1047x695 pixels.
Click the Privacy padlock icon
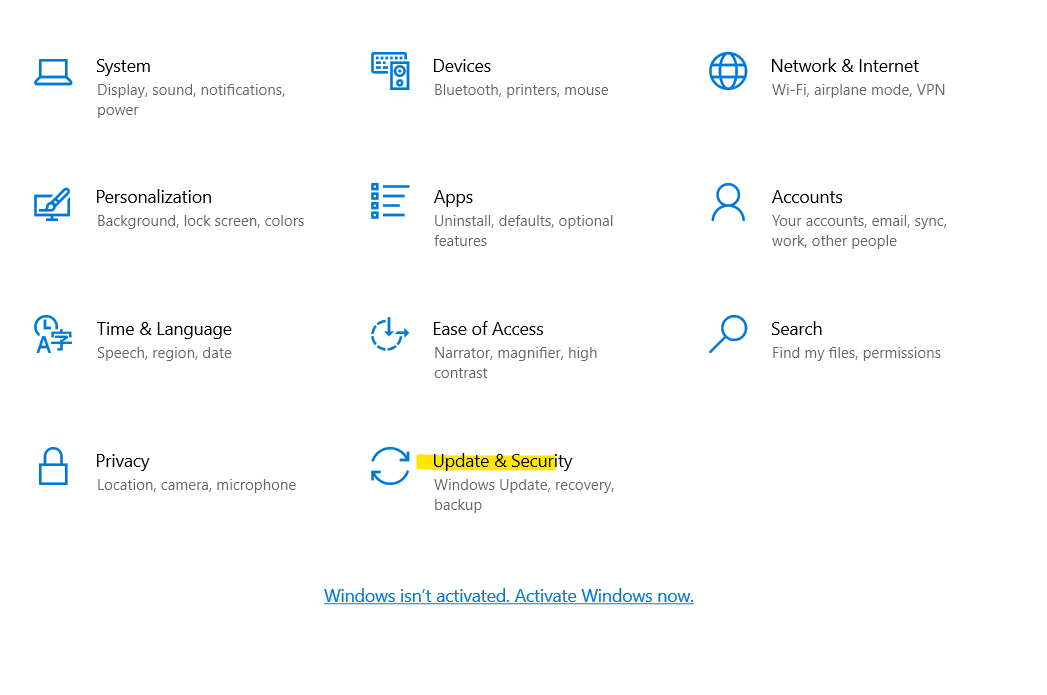click(x=53, y=466)
